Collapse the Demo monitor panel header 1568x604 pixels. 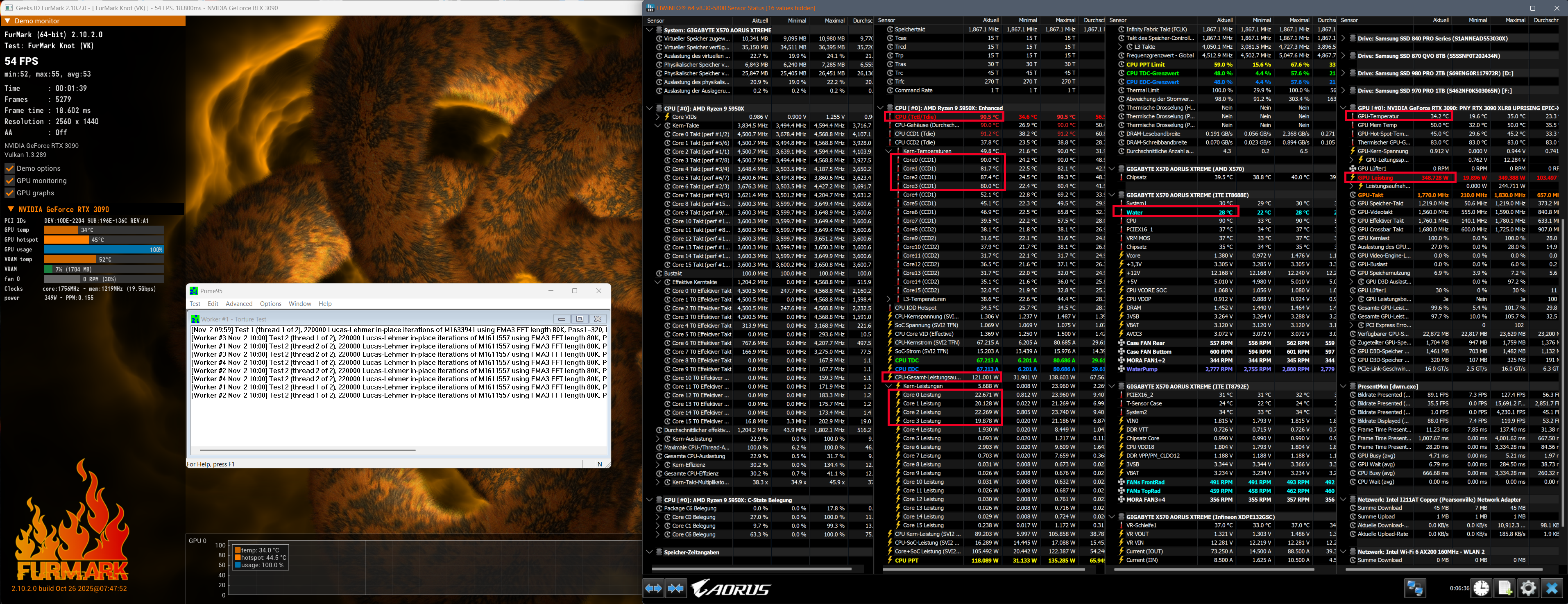(7, 21)
